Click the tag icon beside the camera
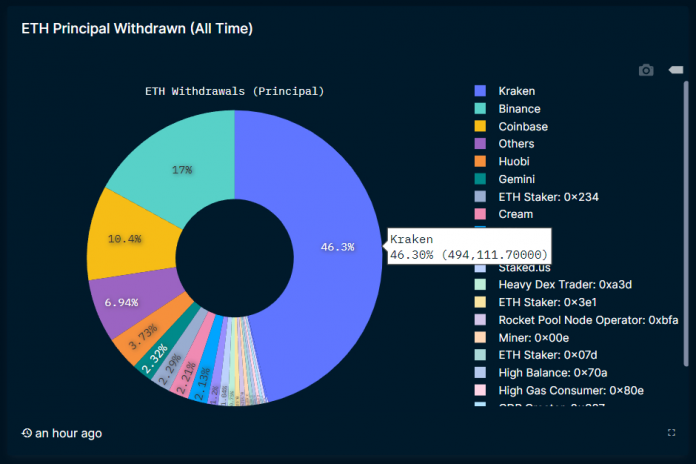This screenshot has width=696, height=464. [x=676, y=70]
